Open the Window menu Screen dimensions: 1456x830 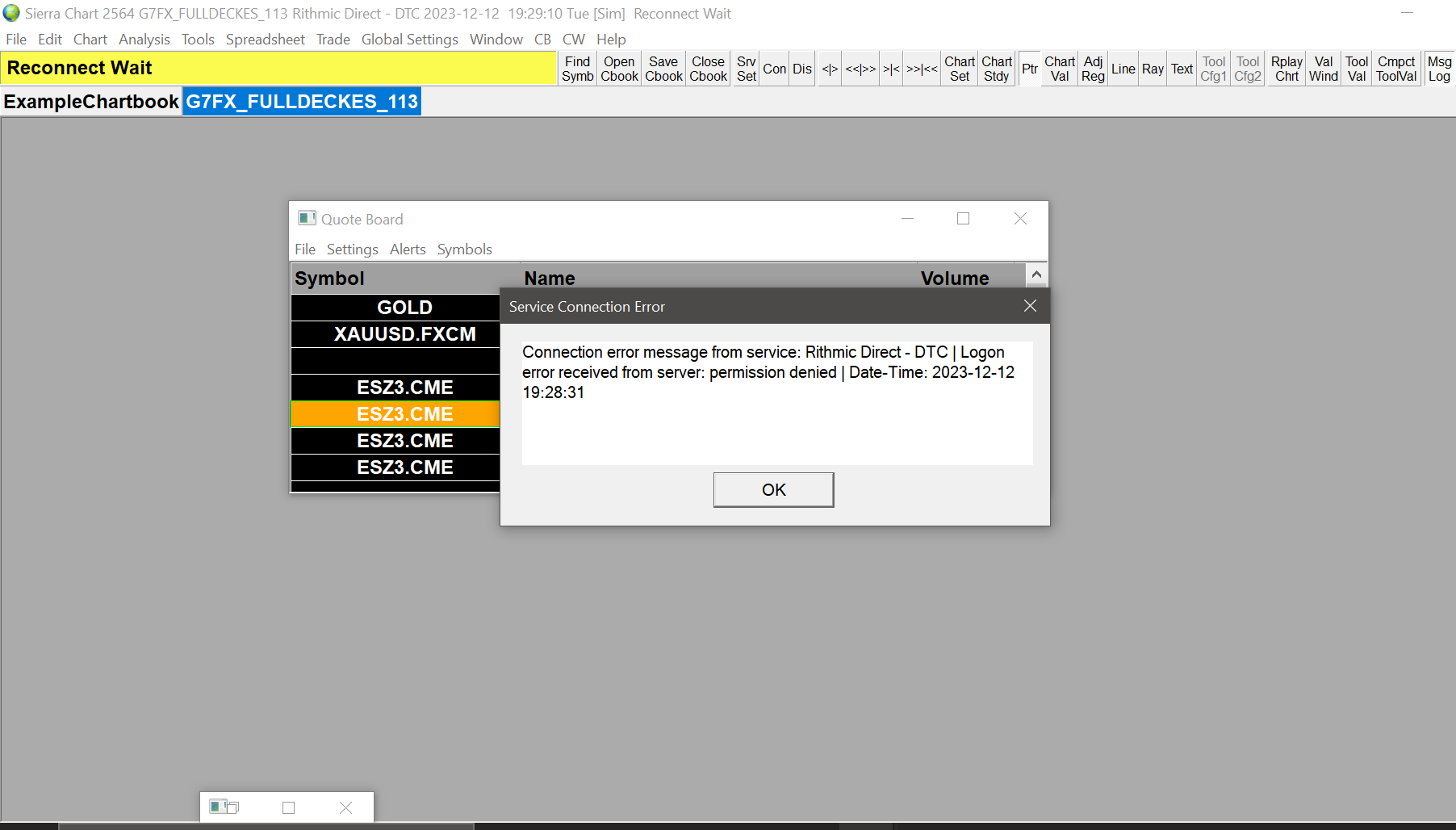496,40
